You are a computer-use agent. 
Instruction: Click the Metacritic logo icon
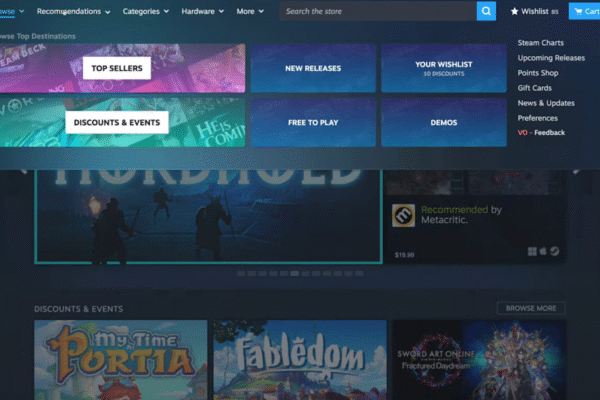pos(403,215)
